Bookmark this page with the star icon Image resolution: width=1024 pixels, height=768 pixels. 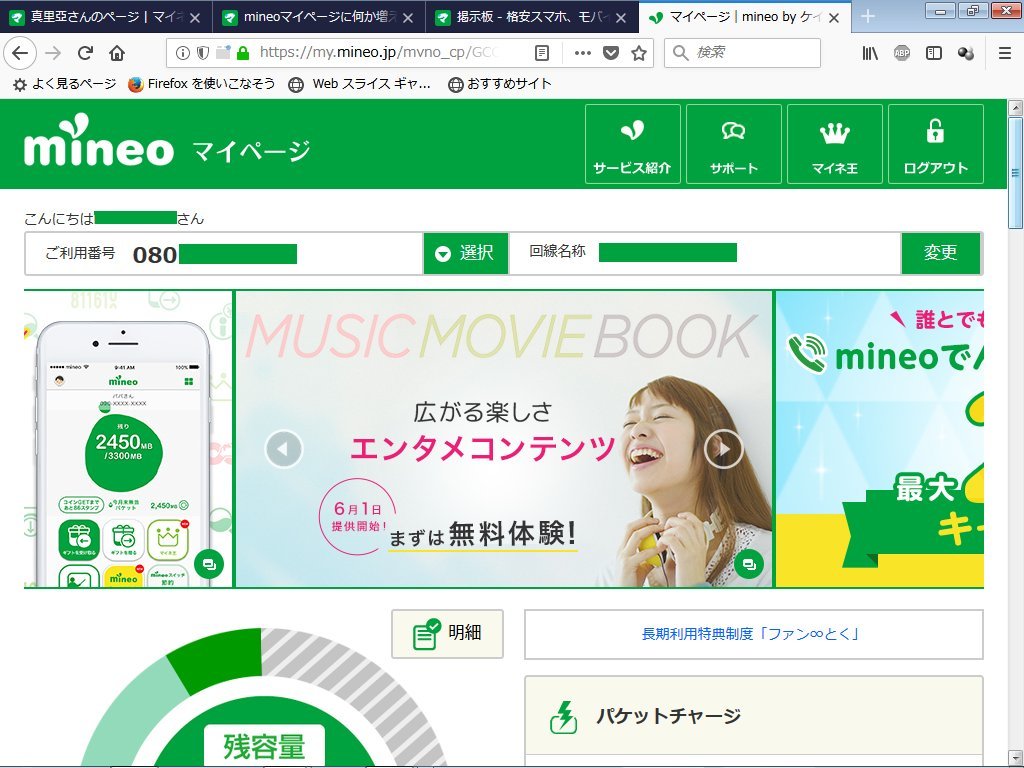[639, 53]
